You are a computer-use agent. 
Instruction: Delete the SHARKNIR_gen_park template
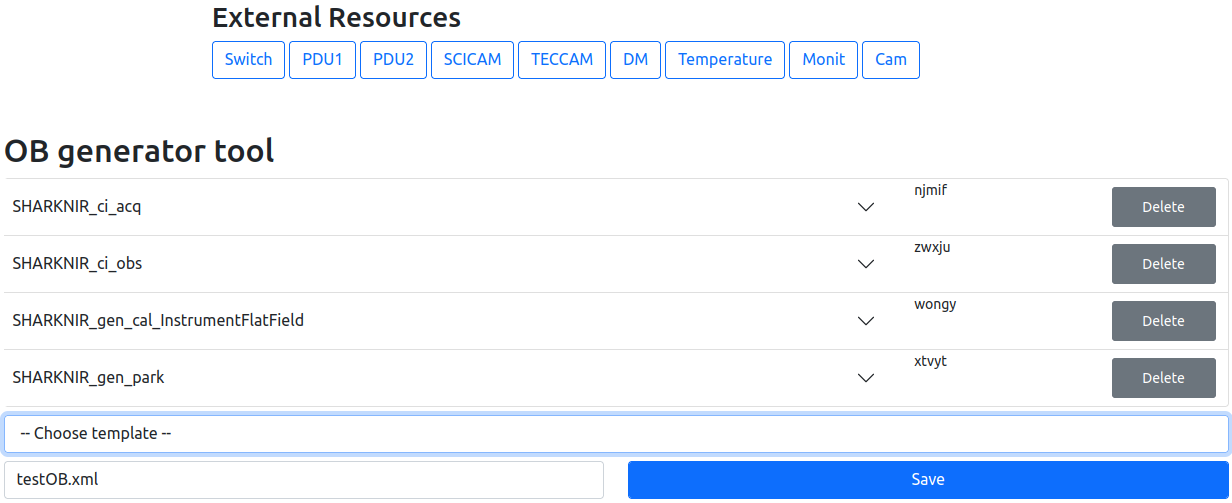coord(1163,378)
